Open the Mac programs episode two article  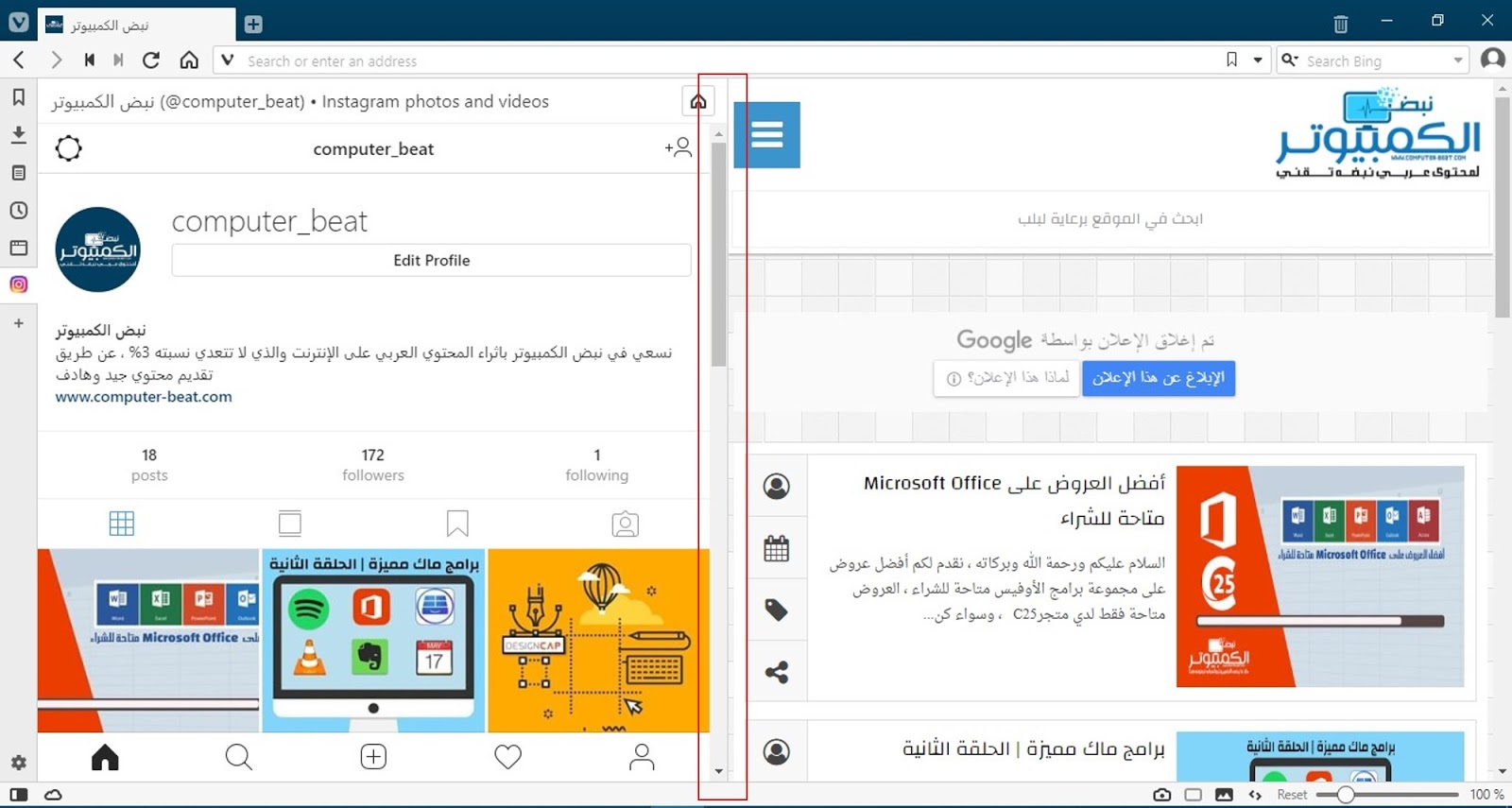[1034, 749]
